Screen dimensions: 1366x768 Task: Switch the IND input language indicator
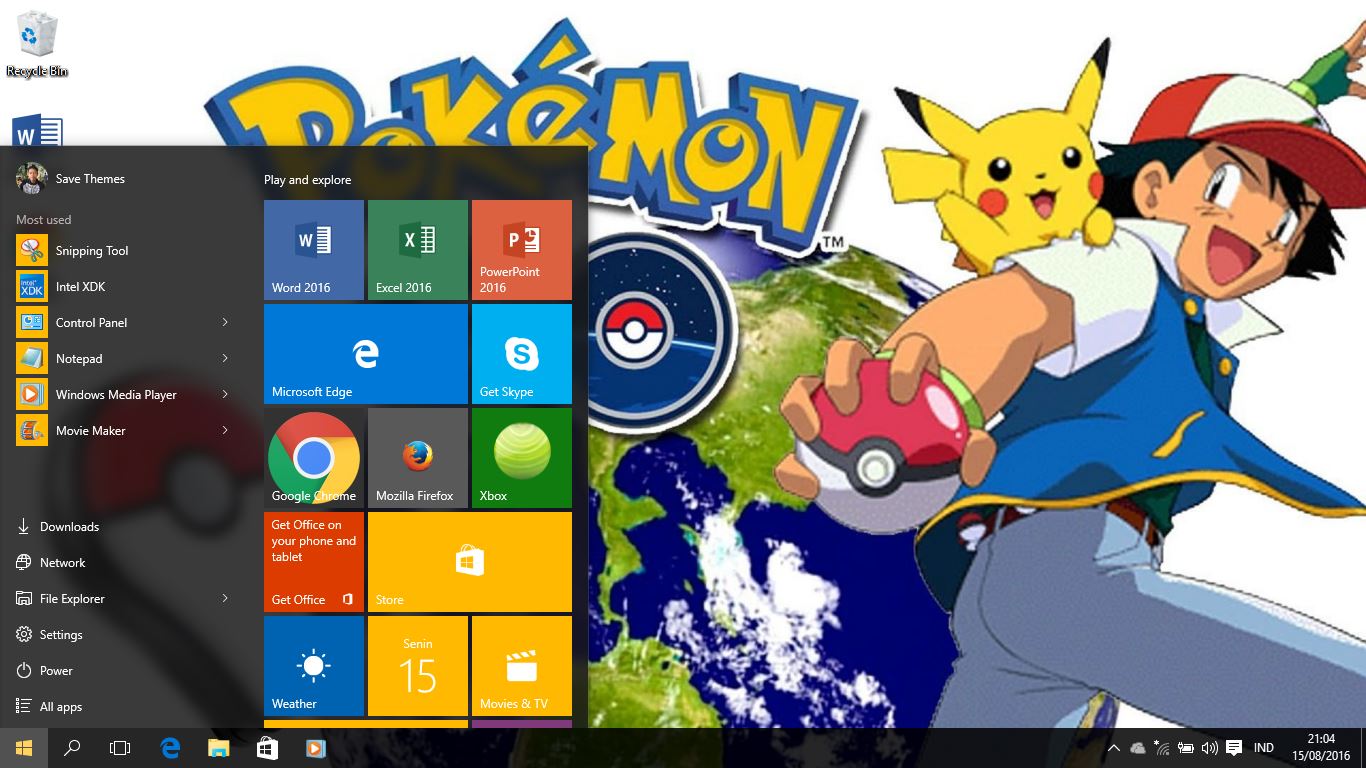pos(1264,748)
